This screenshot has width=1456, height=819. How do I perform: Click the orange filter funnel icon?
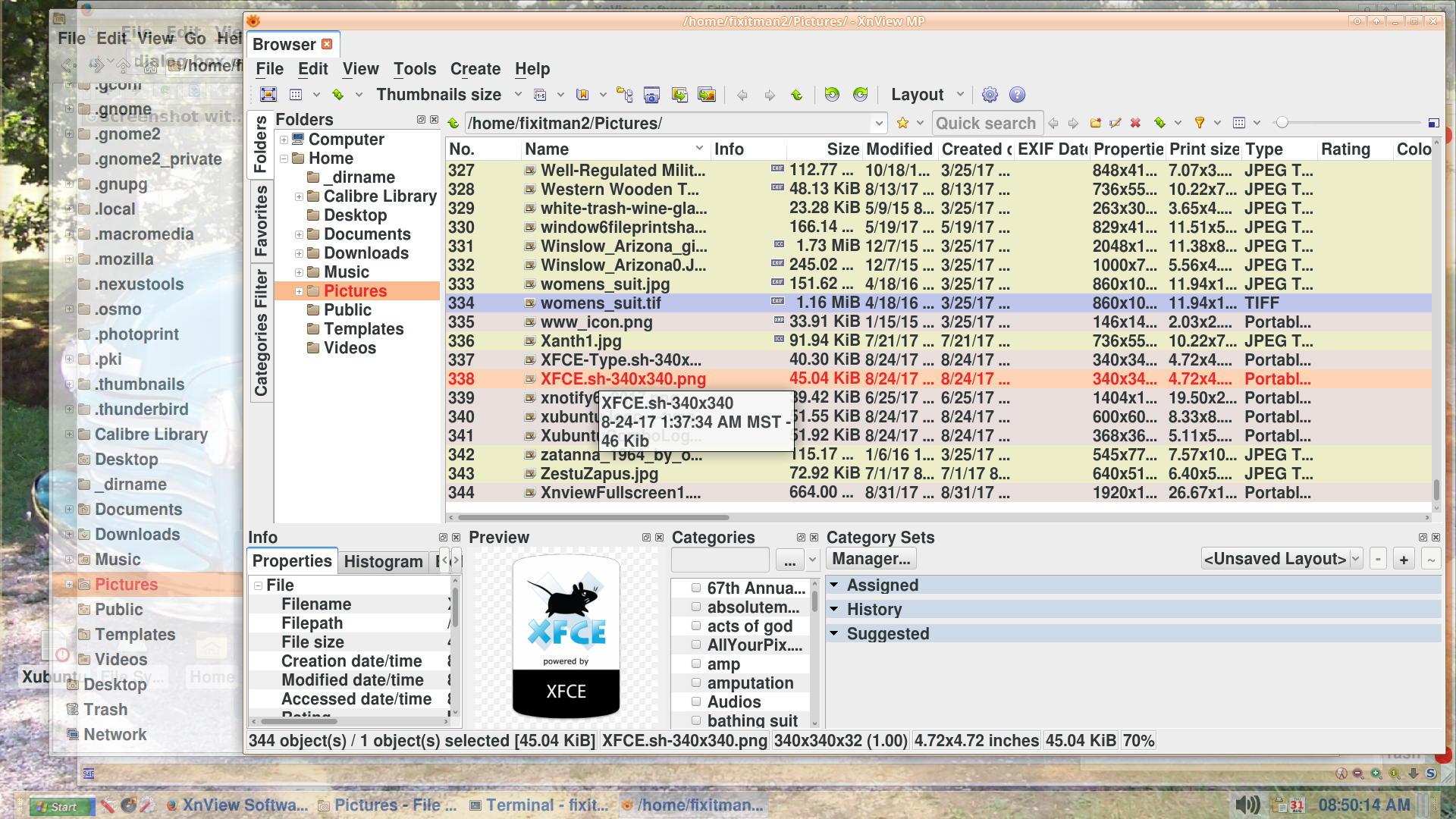point(1200,123)
